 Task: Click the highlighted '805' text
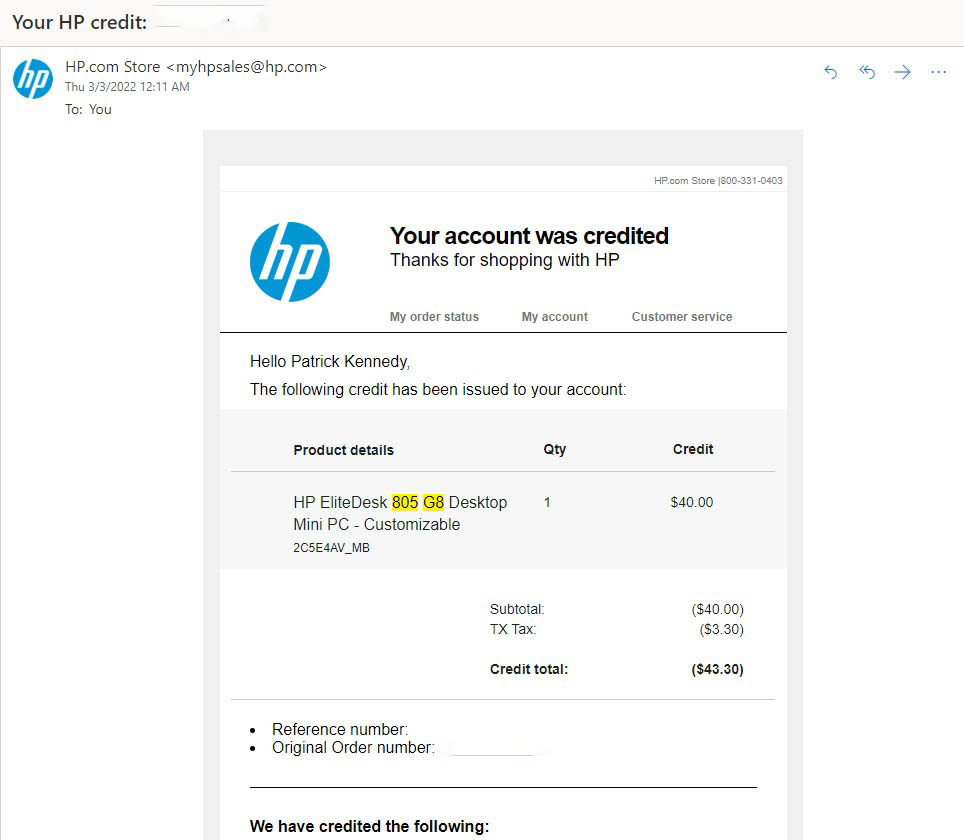point(405,502)
